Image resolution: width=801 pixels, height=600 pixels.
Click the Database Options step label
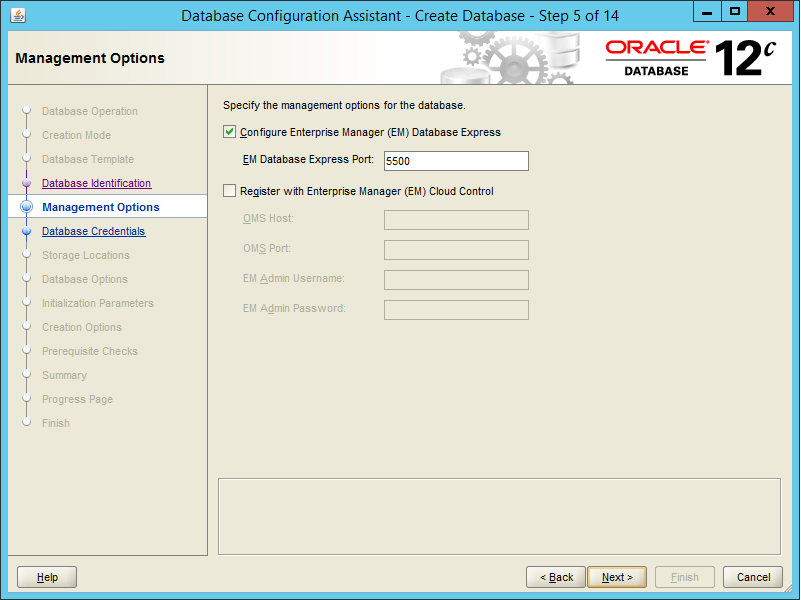[85, 279]
